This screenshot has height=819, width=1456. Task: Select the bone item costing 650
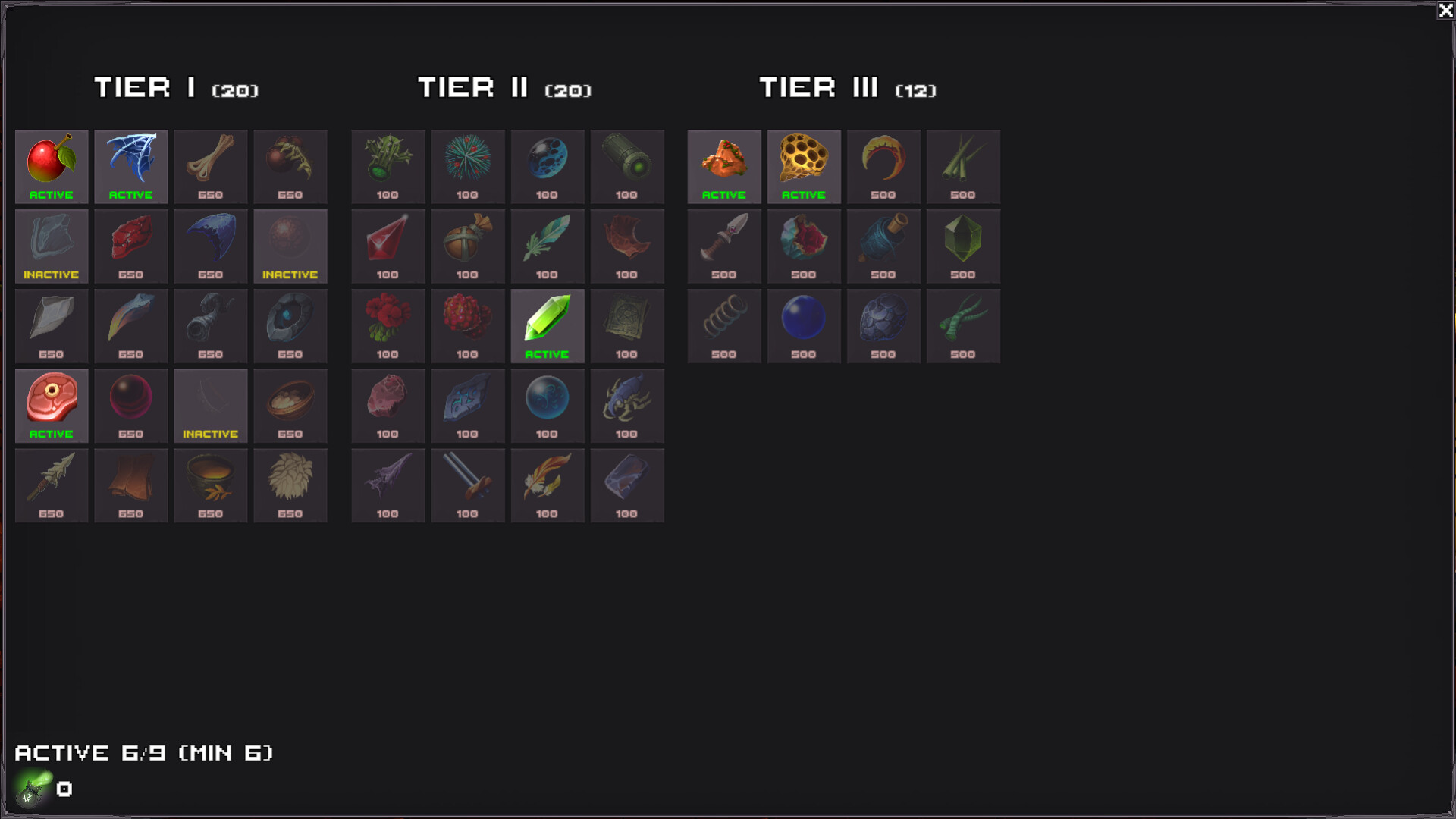[211, 166]
